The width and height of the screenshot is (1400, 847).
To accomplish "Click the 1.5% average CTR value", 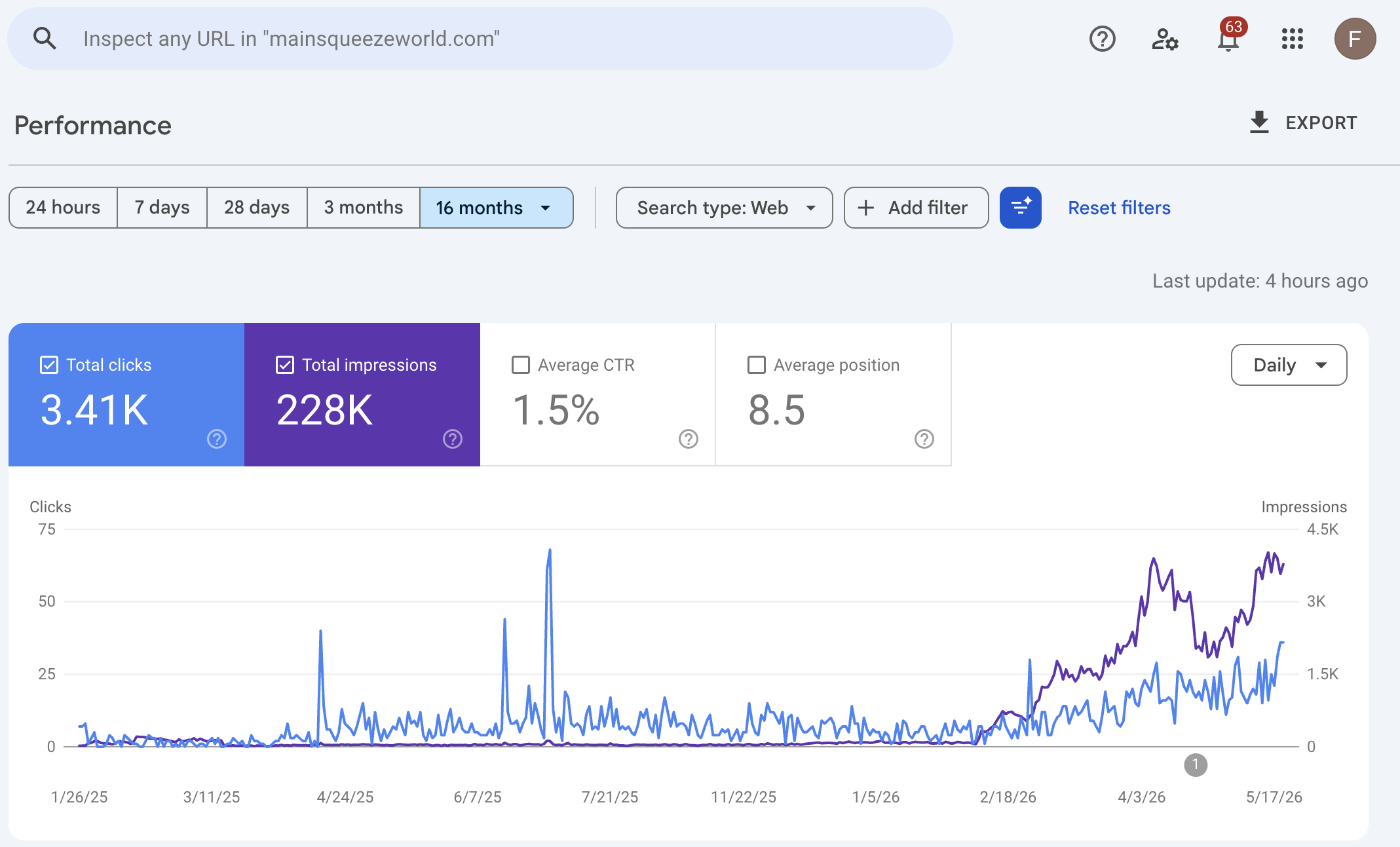I will [x=556, y=410].
